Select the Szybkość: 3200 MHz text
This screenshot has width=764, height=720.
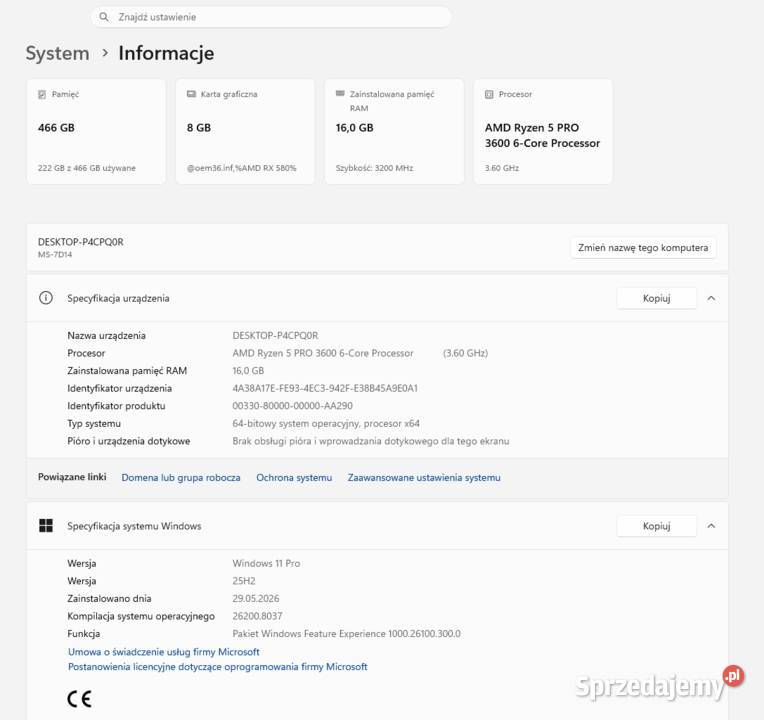tap(374, 168)
